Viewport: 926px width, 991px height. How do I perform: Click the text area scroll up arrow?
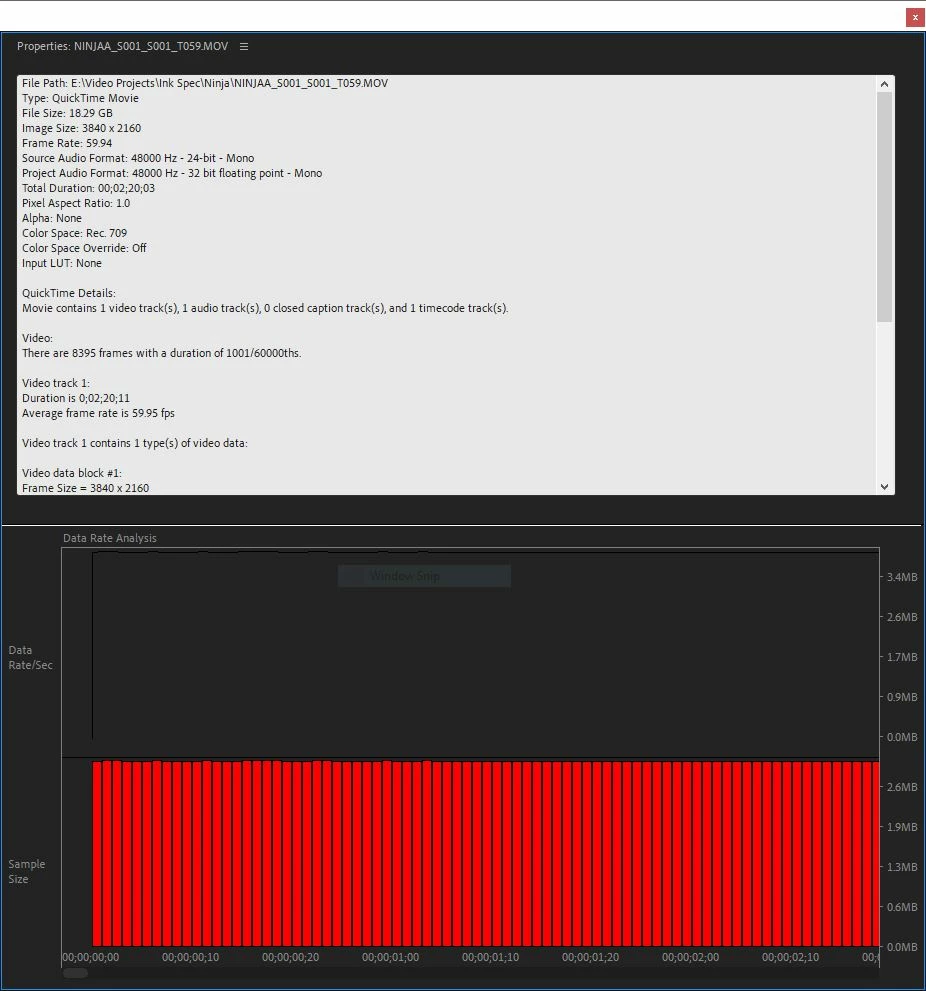(x=884, y=84)
